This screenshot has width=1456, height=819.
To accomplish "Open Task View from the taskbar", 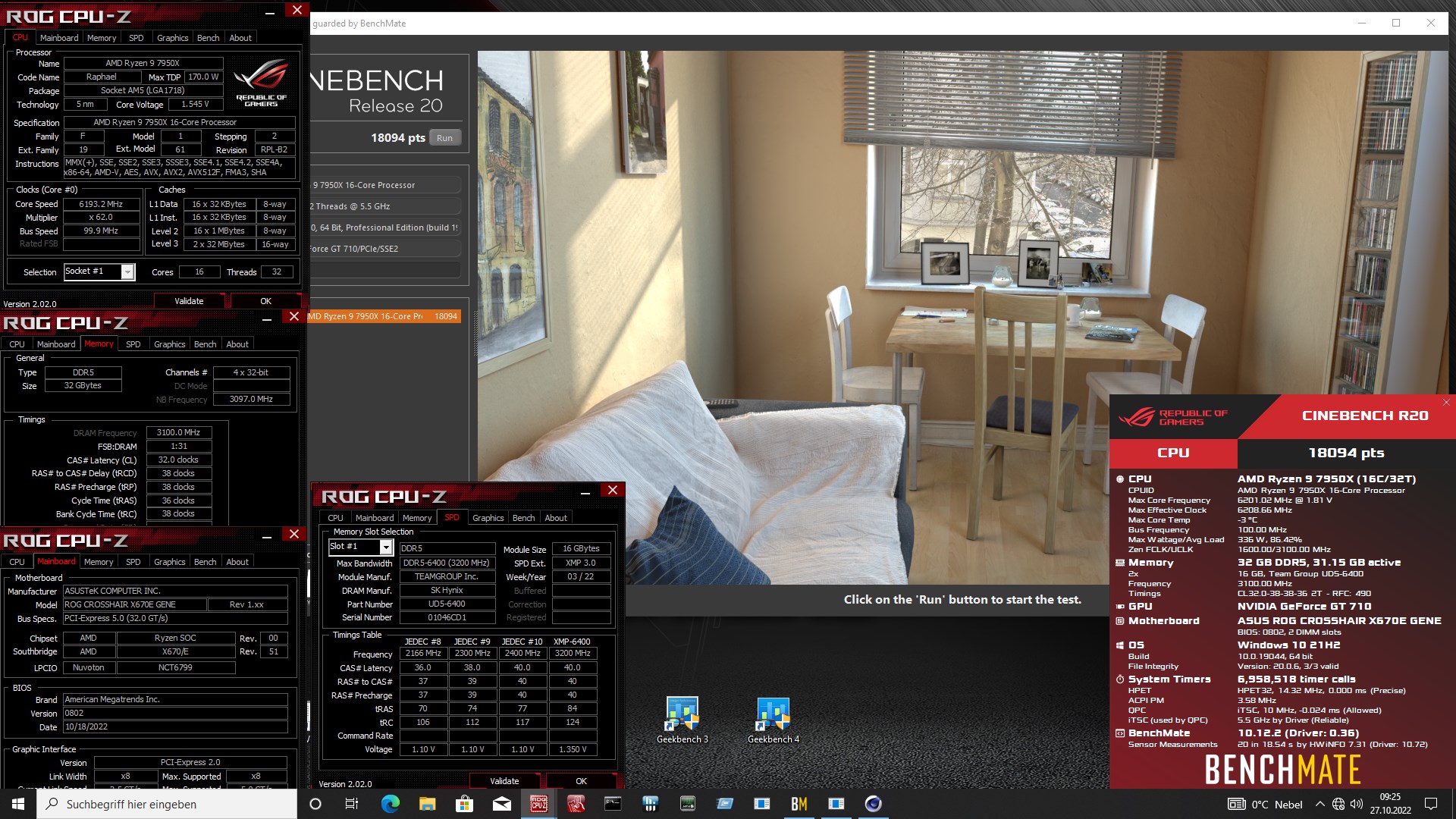I will 352,804.
